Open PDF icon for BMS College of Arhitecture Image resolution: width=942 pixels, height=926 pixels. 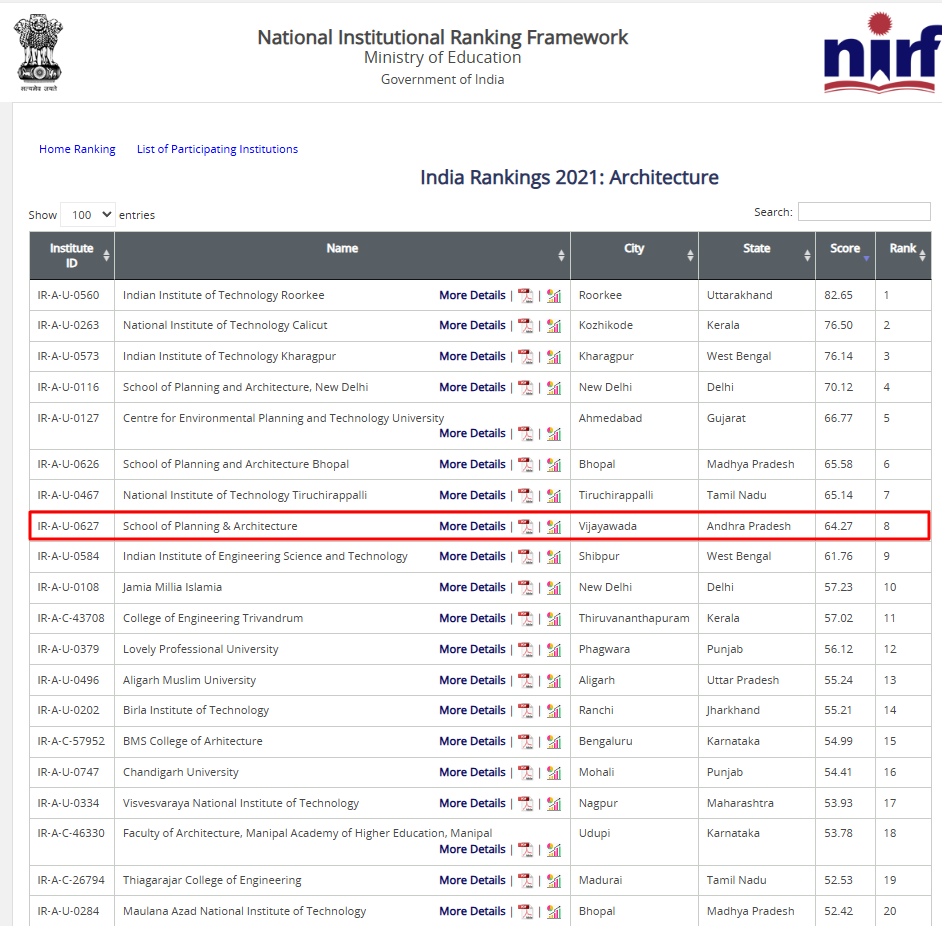tap(526, 742)
